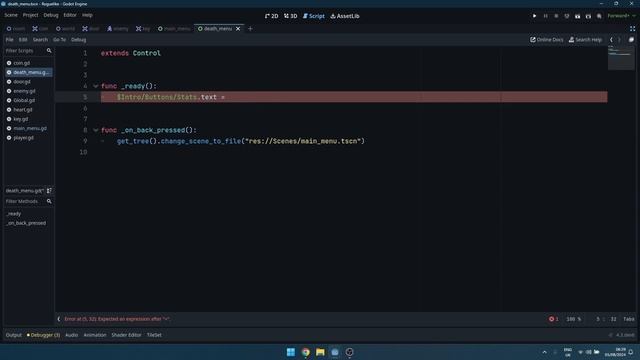Collapse the _on_back_pressed function fold arrow
This screenshot has height=360, width=640.
point(96,130)
